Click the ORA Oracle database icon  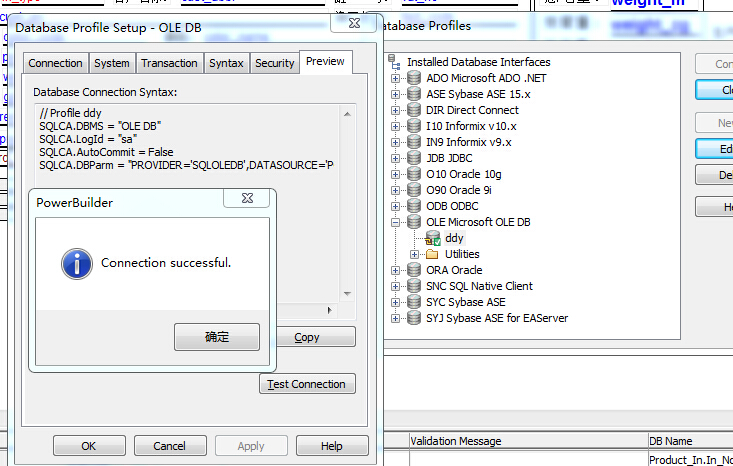[x=414, y=270]
